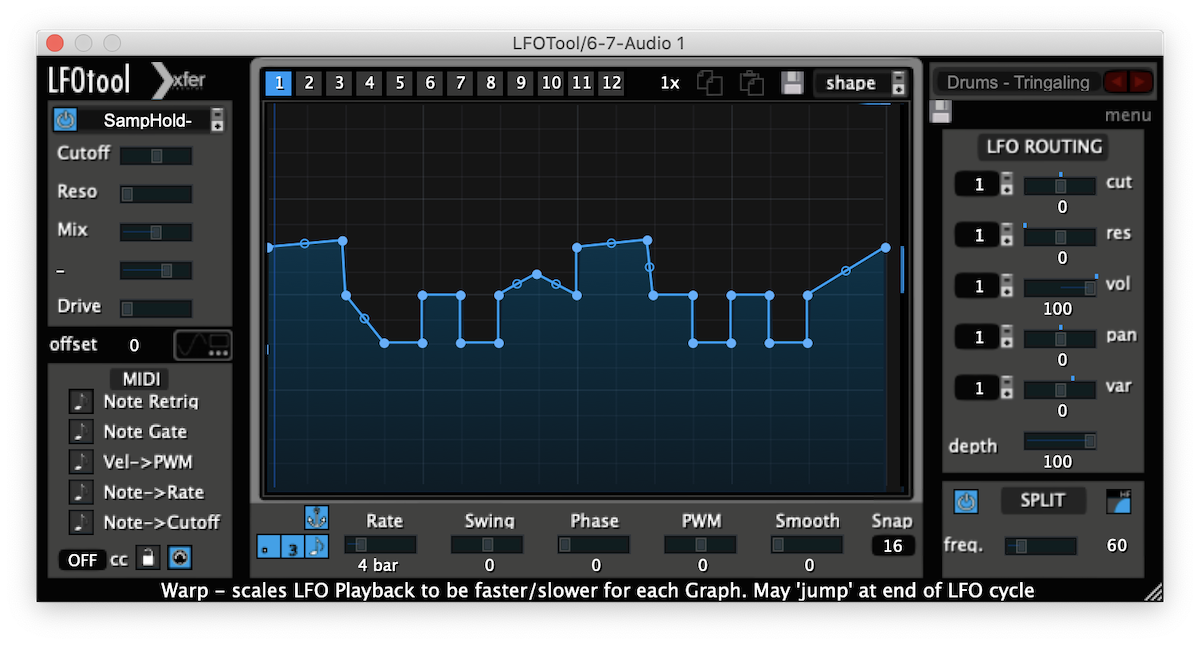Click the offset value 0
The image size is (1200, 645).
[x=134, y=345]
